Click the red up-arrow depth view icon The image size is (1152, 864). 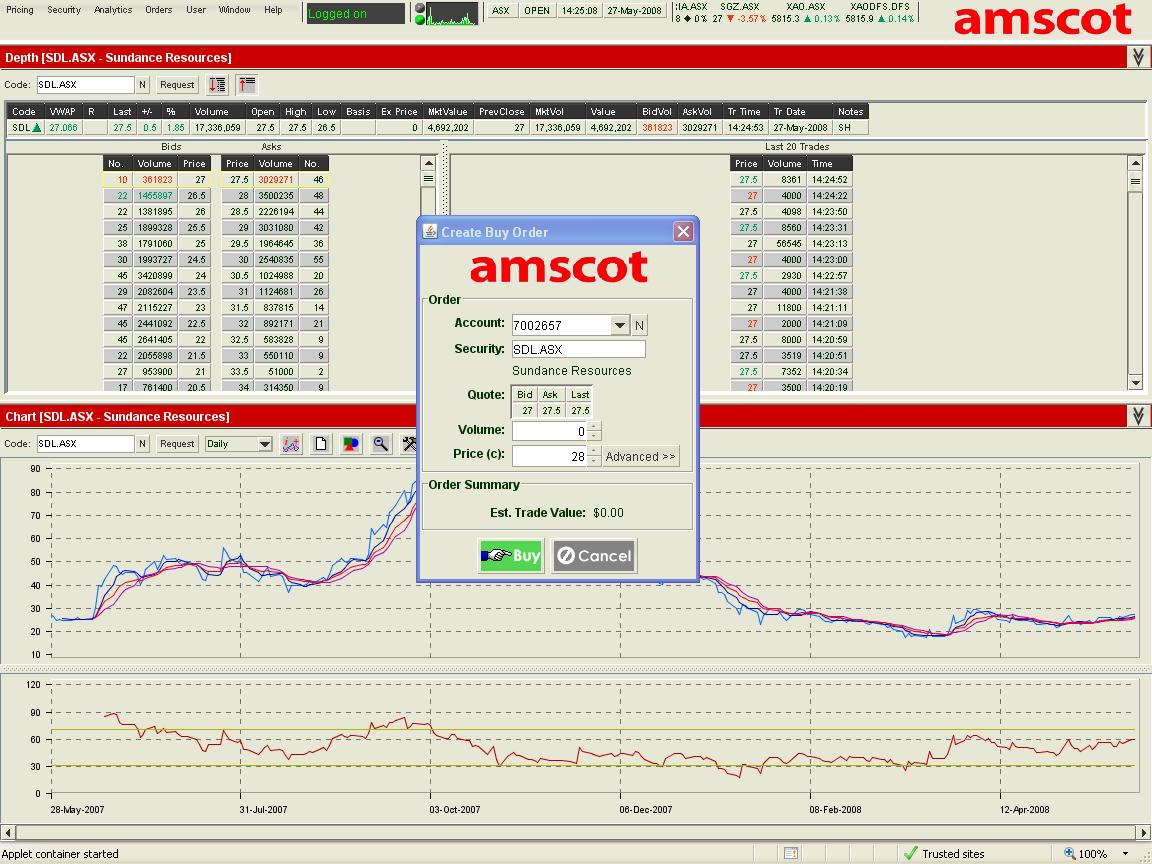pyautogui.click(x=247, y=84)
